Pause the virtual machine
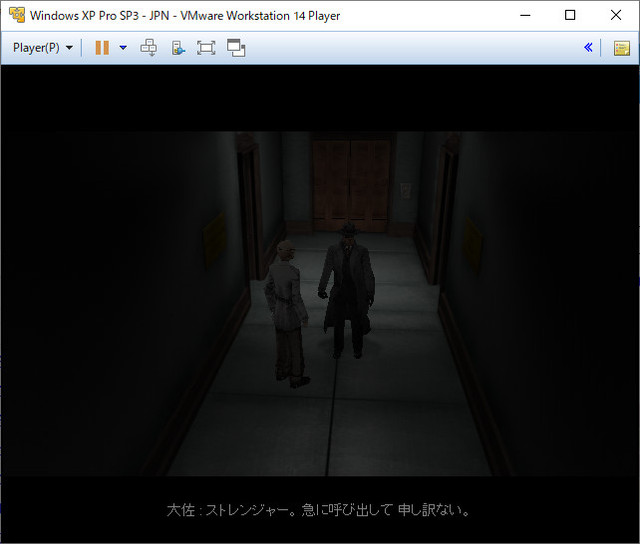The height and width of the screenshot is (544, 640). 102,48
